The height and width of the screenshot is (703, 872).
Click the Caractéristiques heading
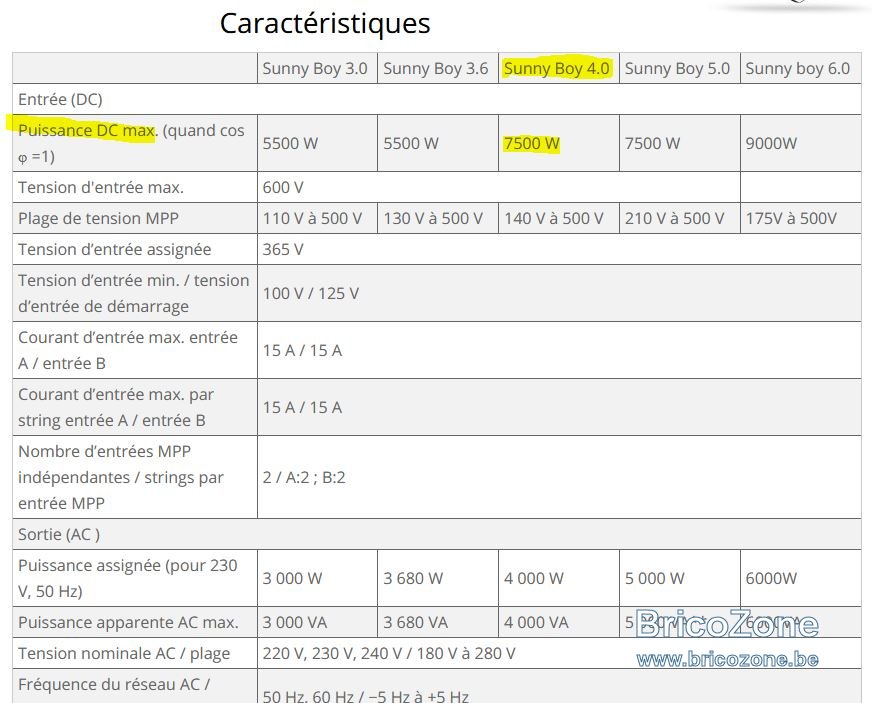pos(325,23)
